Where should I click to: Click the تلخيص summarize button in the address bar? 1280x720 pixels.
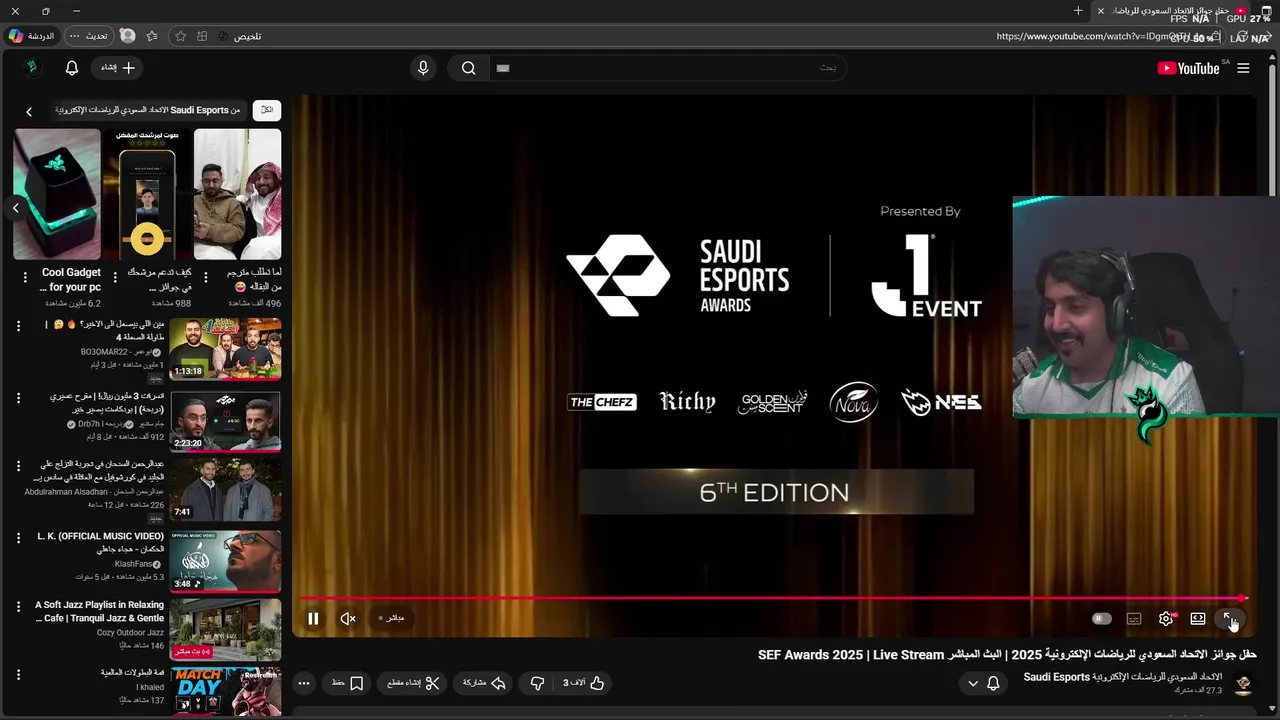(241, 36)
